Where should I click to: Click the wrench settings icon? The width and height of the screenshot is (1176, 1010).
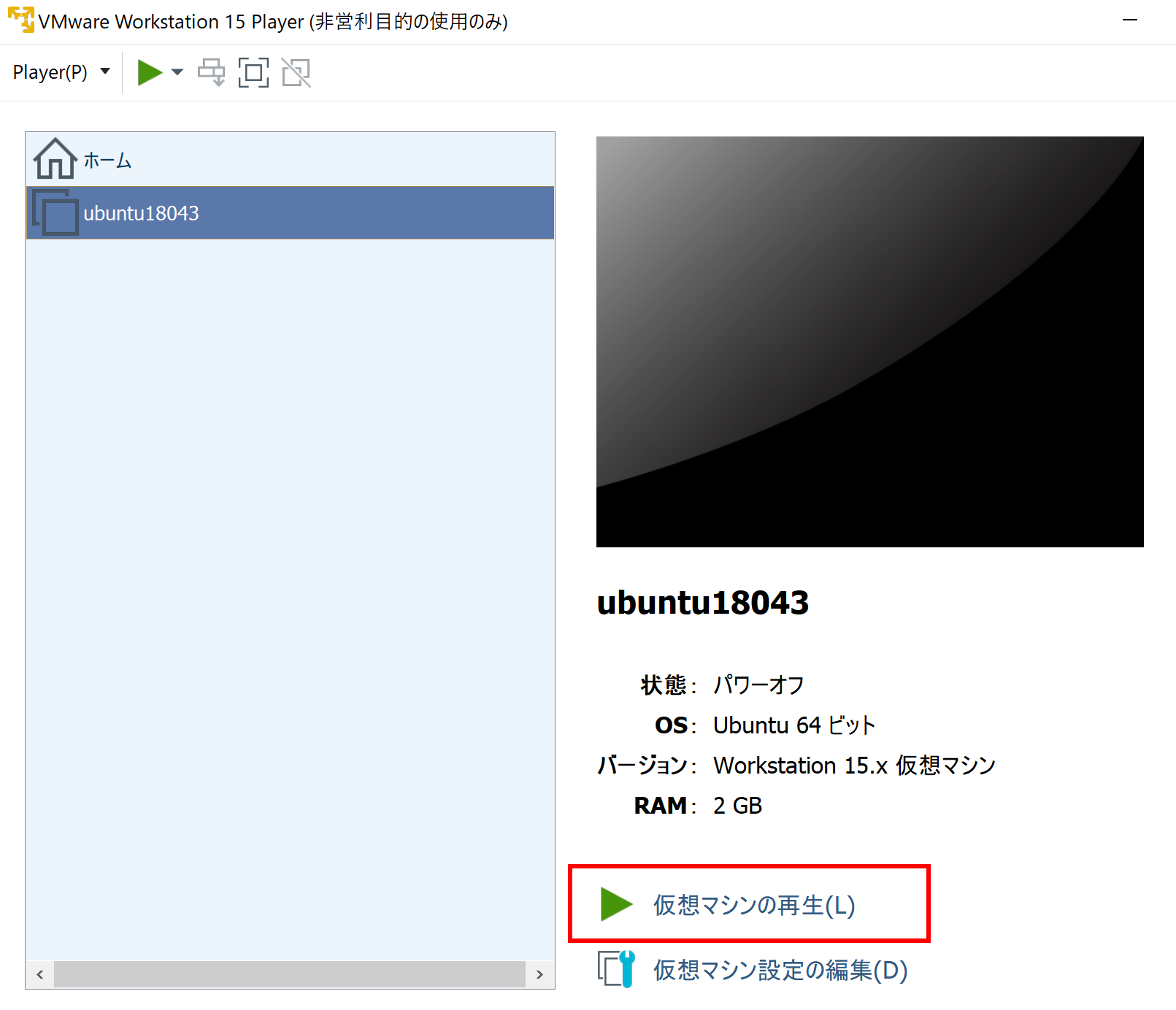point(617,969)
